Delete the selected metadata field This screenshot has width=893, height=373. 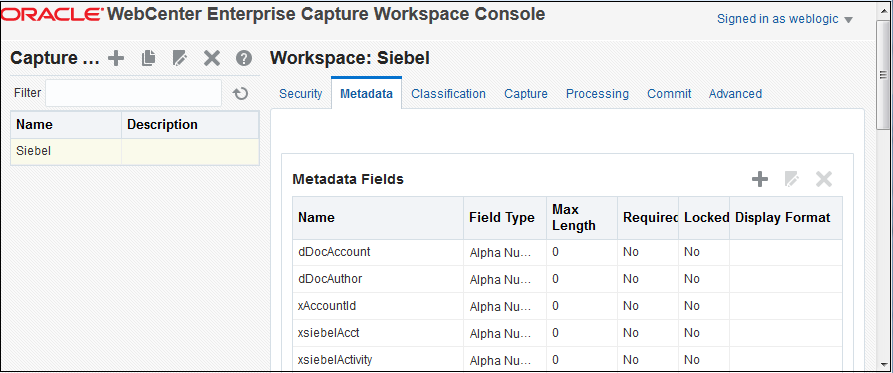coord(824,180)
